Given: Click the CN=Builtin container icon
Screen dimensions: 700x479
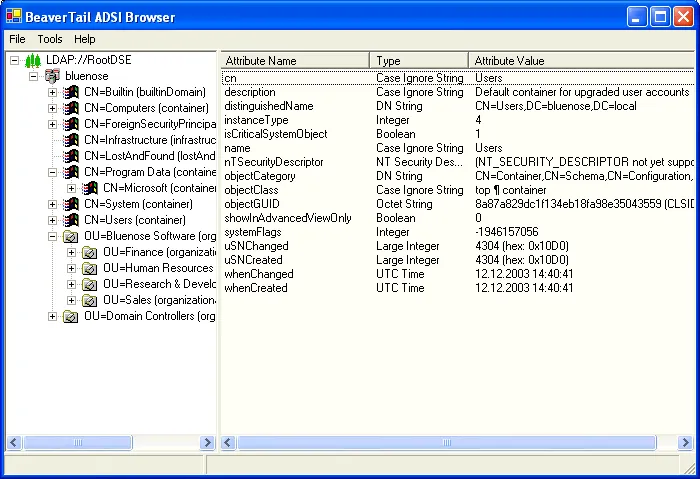Looking at the screenshot, I should pos(71,92).
